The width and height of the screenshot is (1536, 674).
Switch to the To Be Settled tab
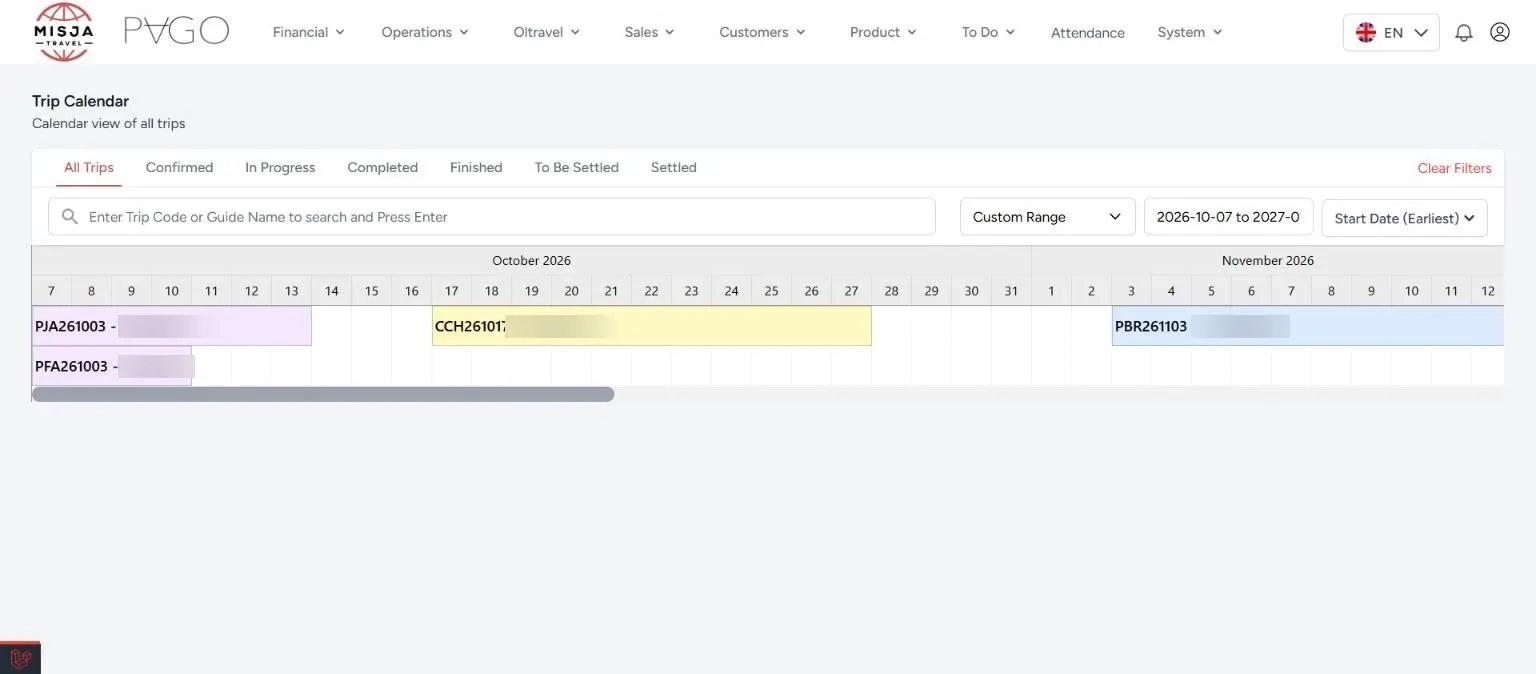pyautogui.click(x=576, y=167)
